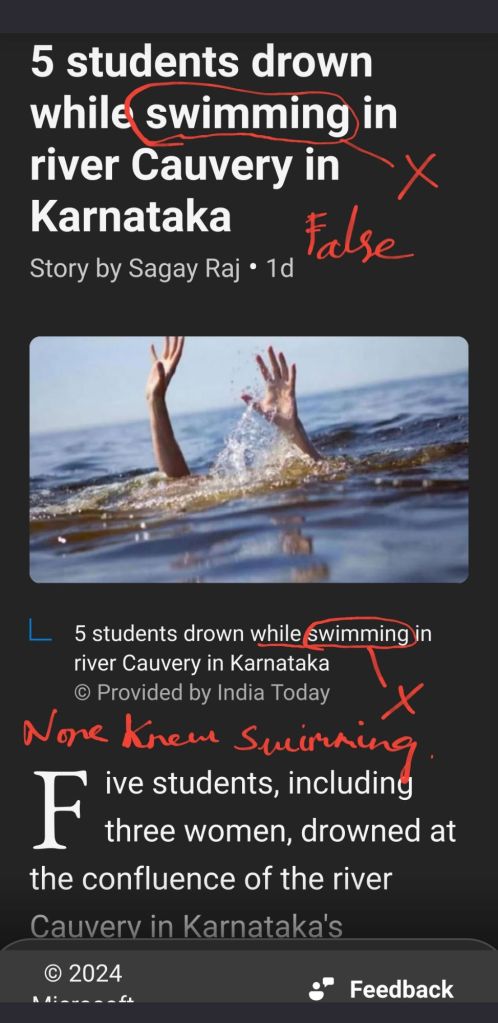The width and height of the screenshot is (498, 1023).
Task: Tap the line the confluence of the river
Action: 211,879
